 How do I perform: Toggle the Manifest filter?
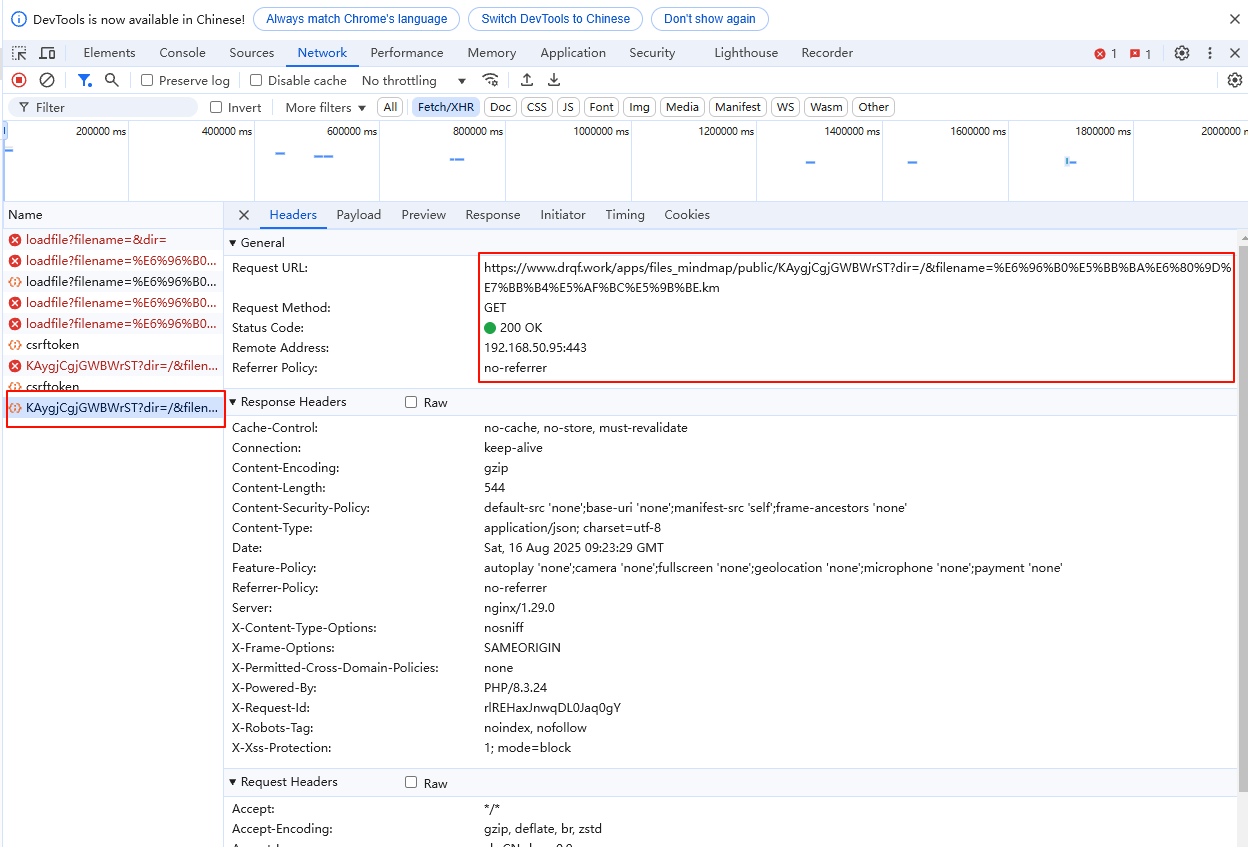(x=738, y=107)
